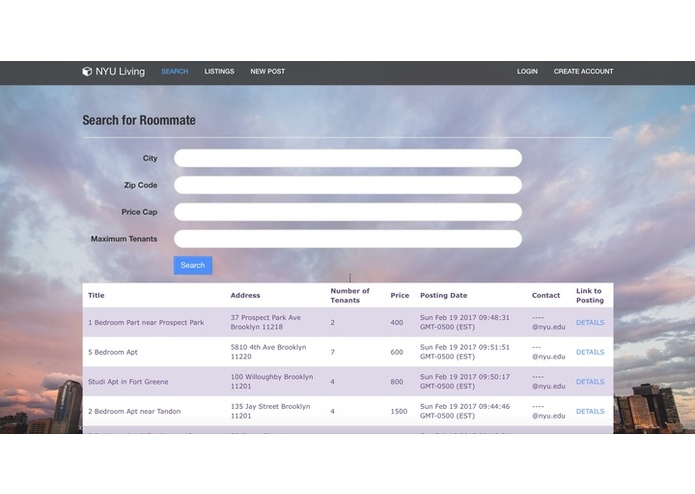Switch to the SEARCH nav item
Viewport: 695px width, 494px height.
click(175, 71)
